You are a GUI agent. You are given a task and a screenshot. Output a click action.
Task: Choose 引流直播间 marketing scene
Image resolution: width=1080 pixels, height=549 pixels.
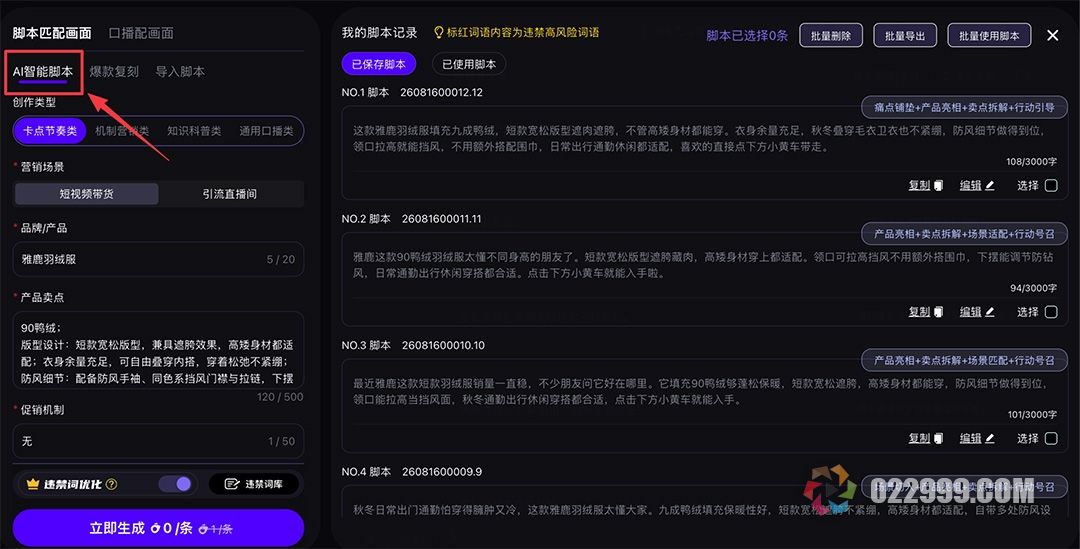point(230,194)
